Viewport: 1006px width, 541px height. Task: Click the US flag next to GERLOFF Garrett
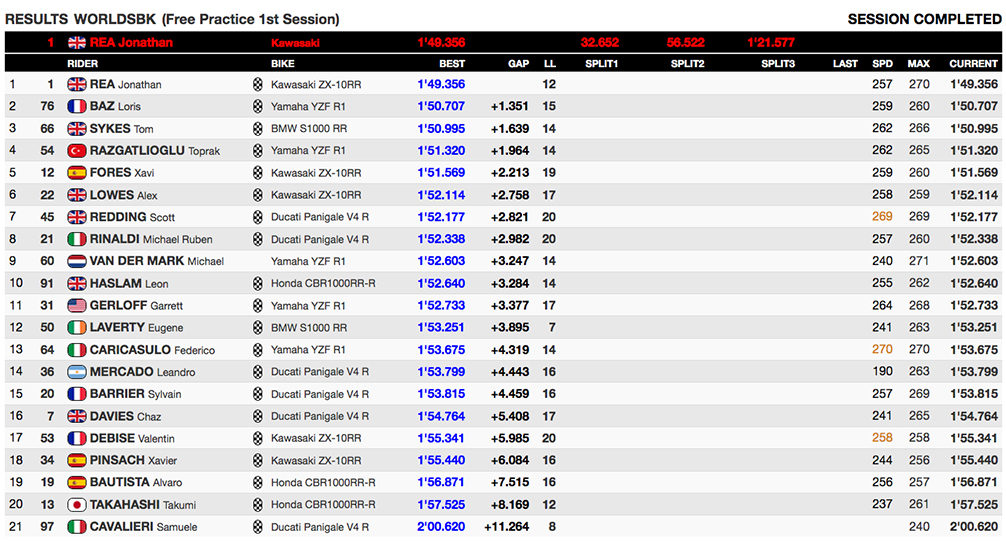[77, 305]
